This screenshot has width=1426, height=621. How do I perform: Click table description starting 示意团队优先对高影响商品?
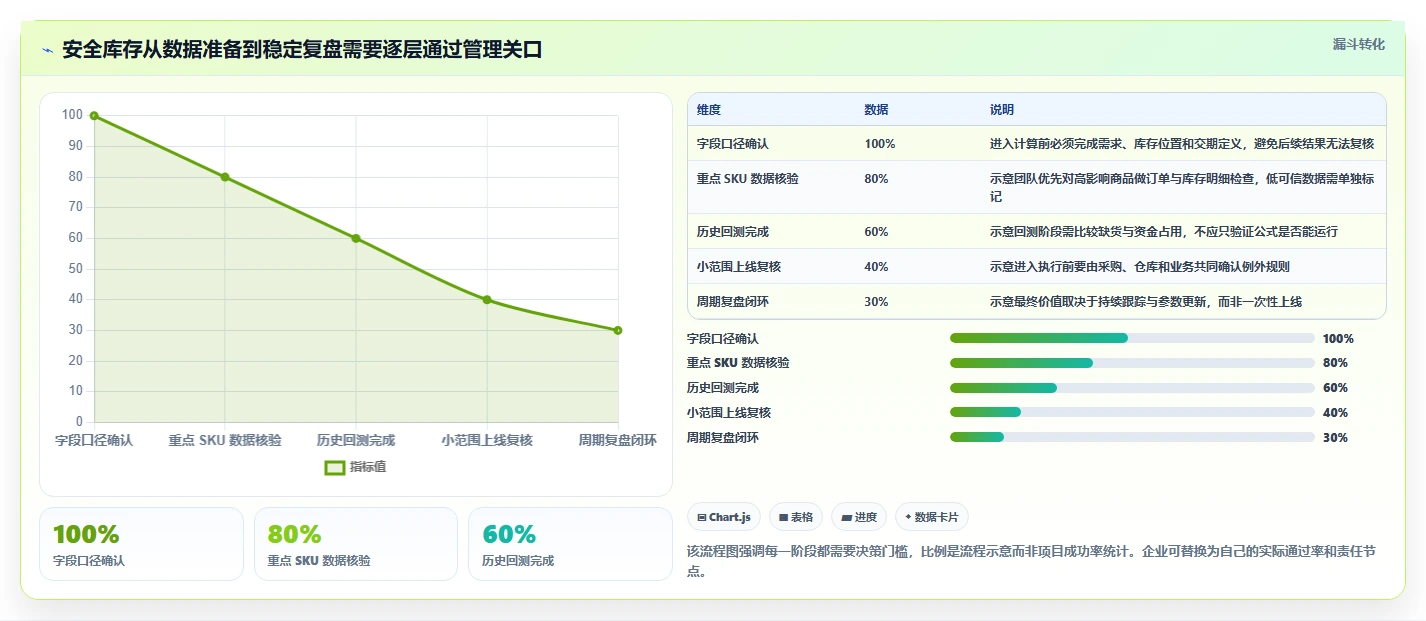[x=1182, y=188]
